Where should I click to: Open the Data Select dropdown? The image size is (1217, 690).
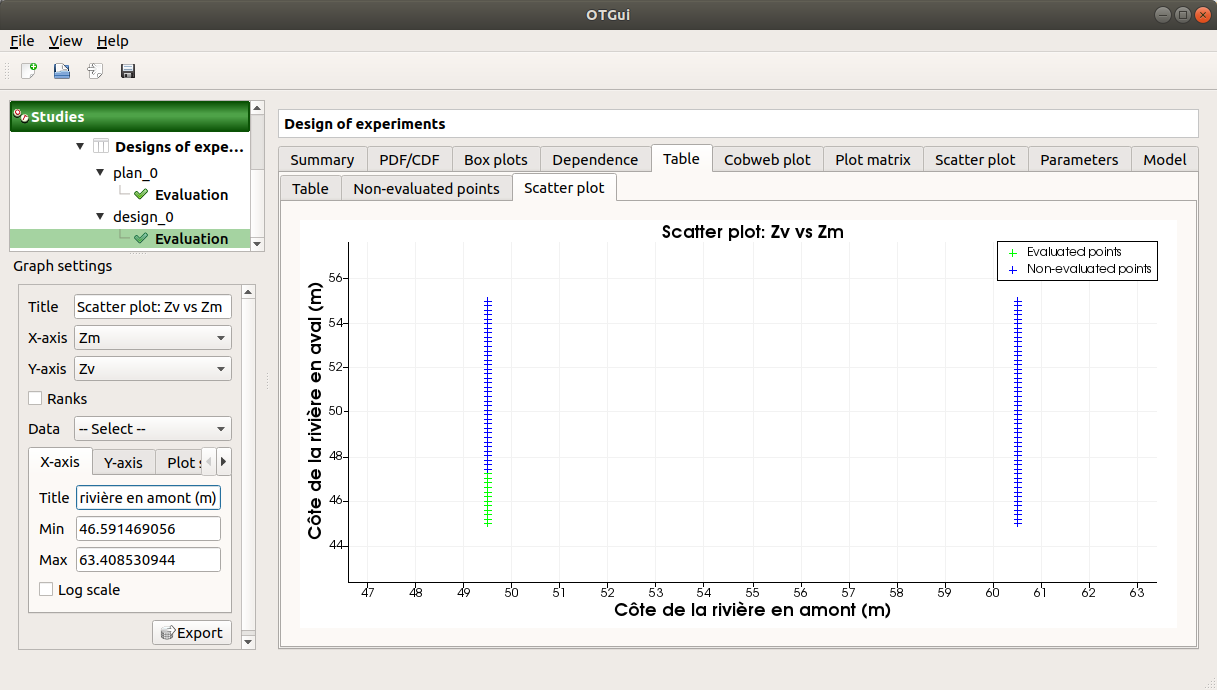coord(153,429)
